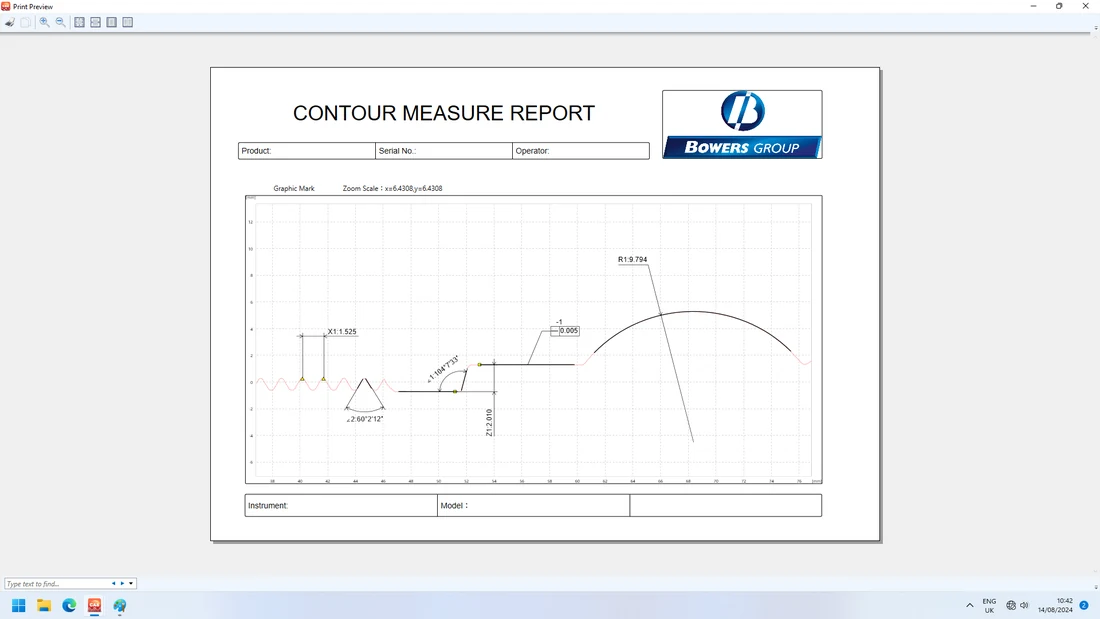Open the Windows Start menu

tap(19, 605)
